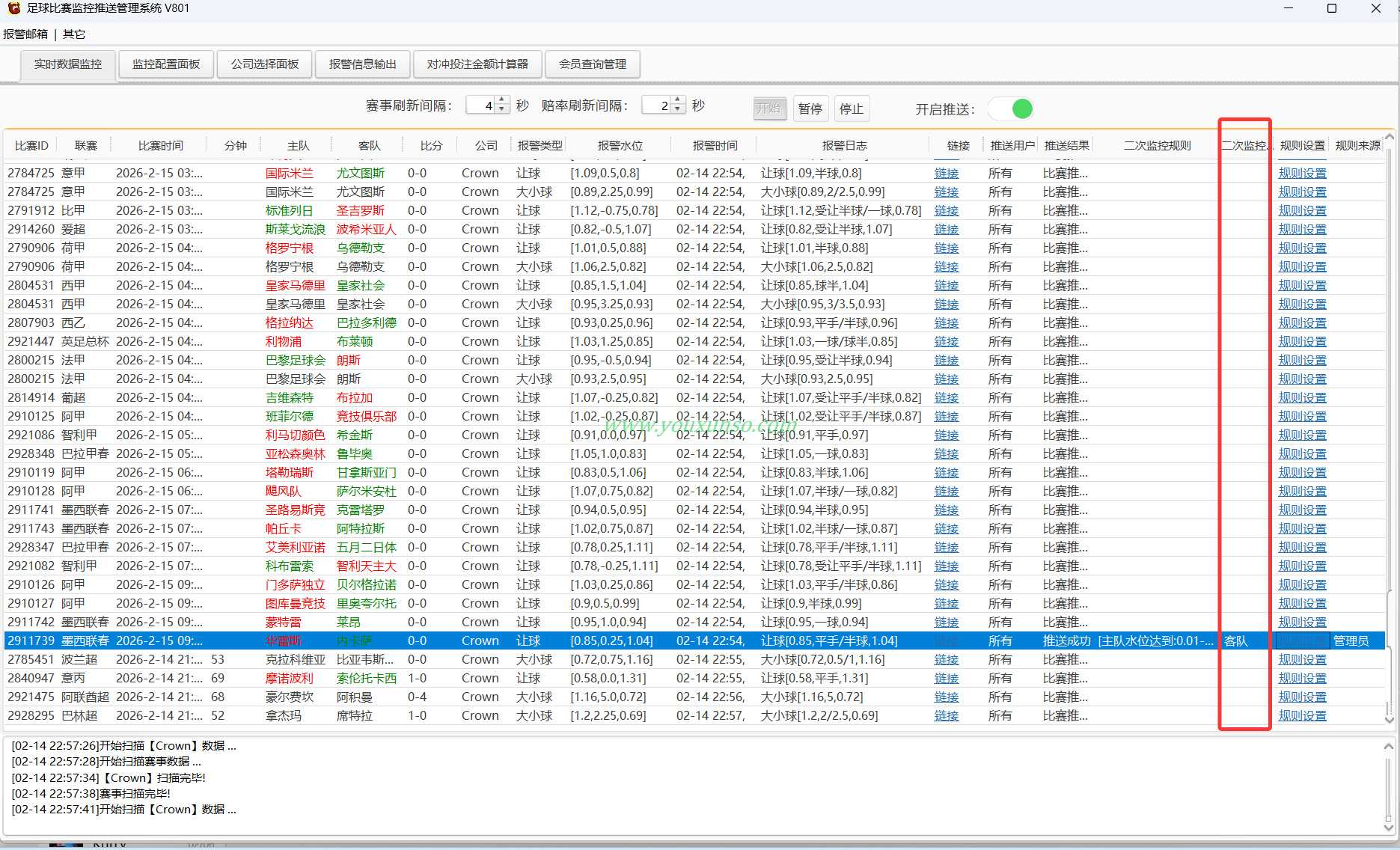Open 规则设置 for 飓风队 row
The width and height of the screenshot is (1400, 850).
click(x=1302, y=492)
